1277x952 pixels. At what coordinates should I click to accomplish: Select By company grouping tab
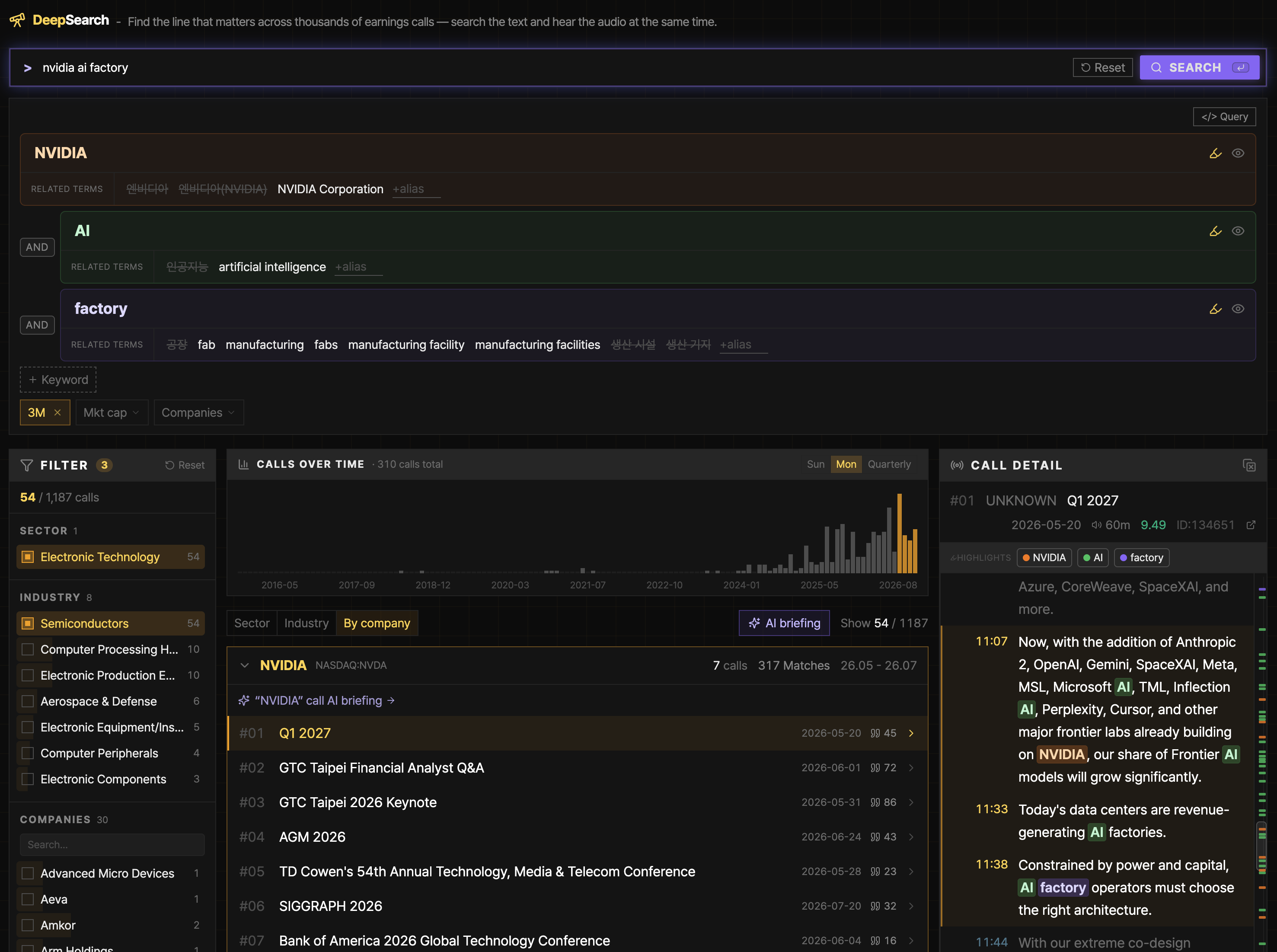(x=377, y=623)
